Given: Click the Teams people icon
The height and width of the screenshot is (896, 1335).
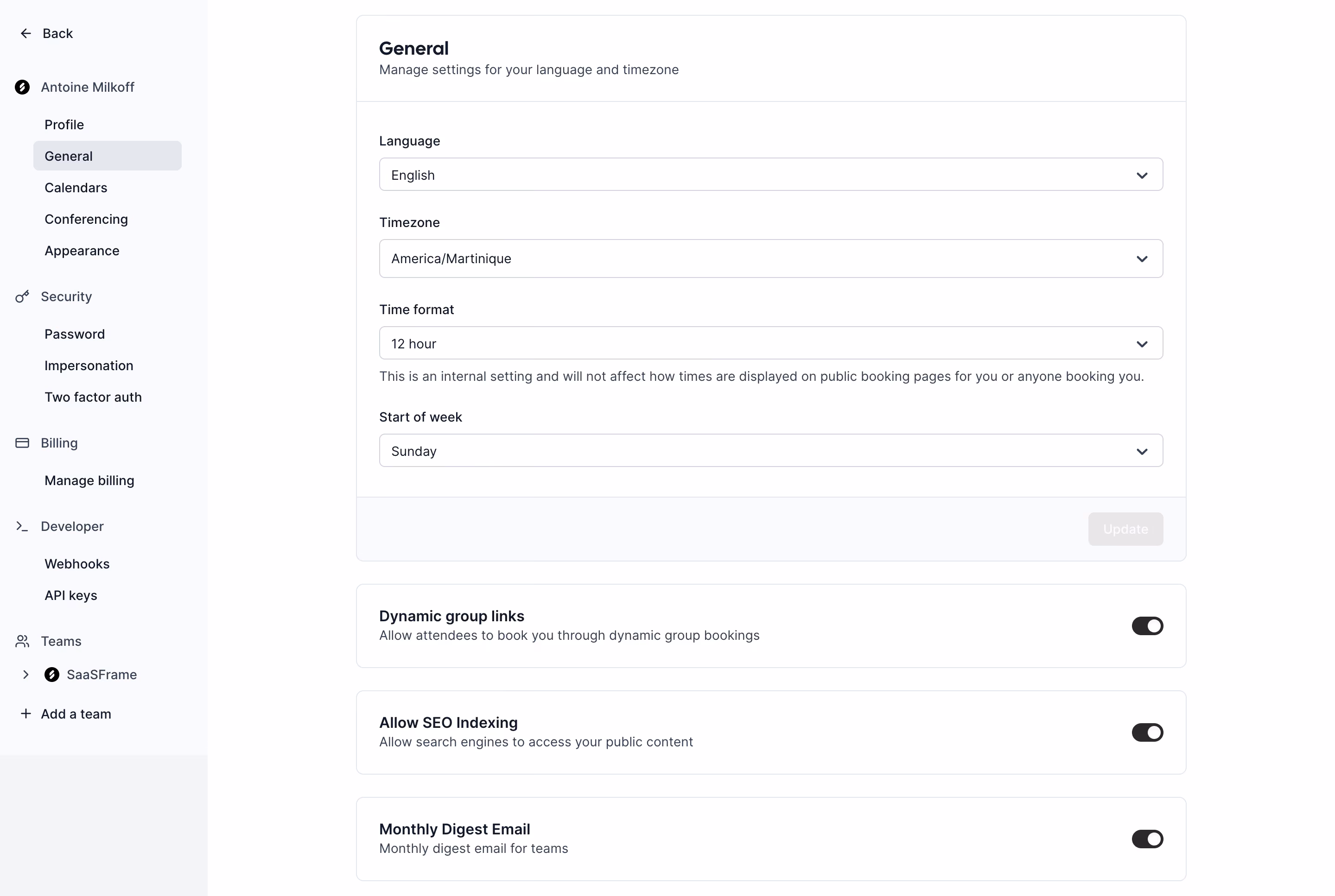Looking at the screenshot, I should pyautogui.click(x=22, y=641).
